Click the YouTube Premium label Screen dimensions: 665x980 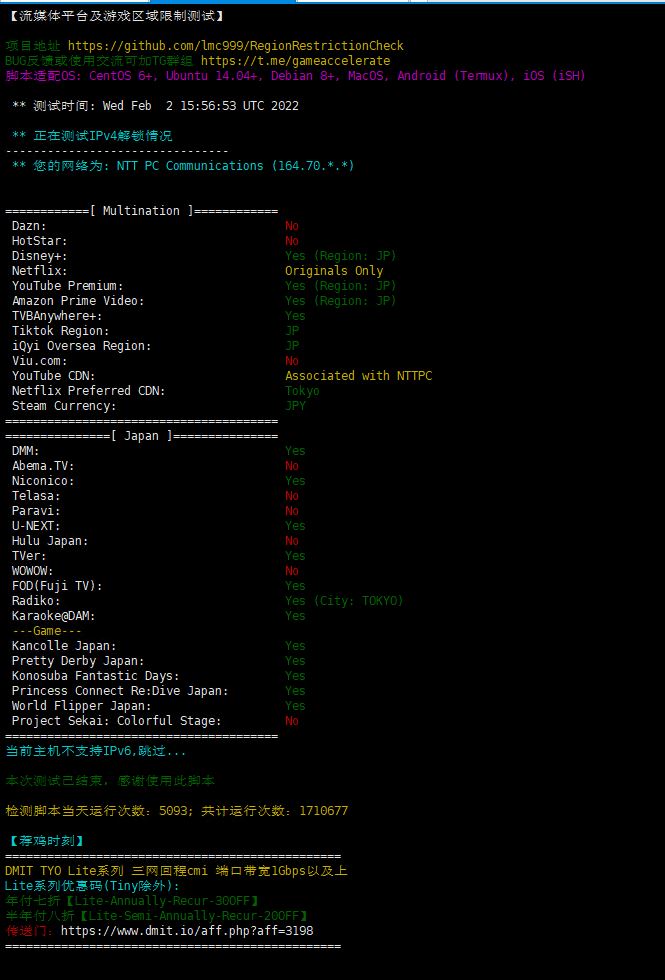click(x=68, y=286)
